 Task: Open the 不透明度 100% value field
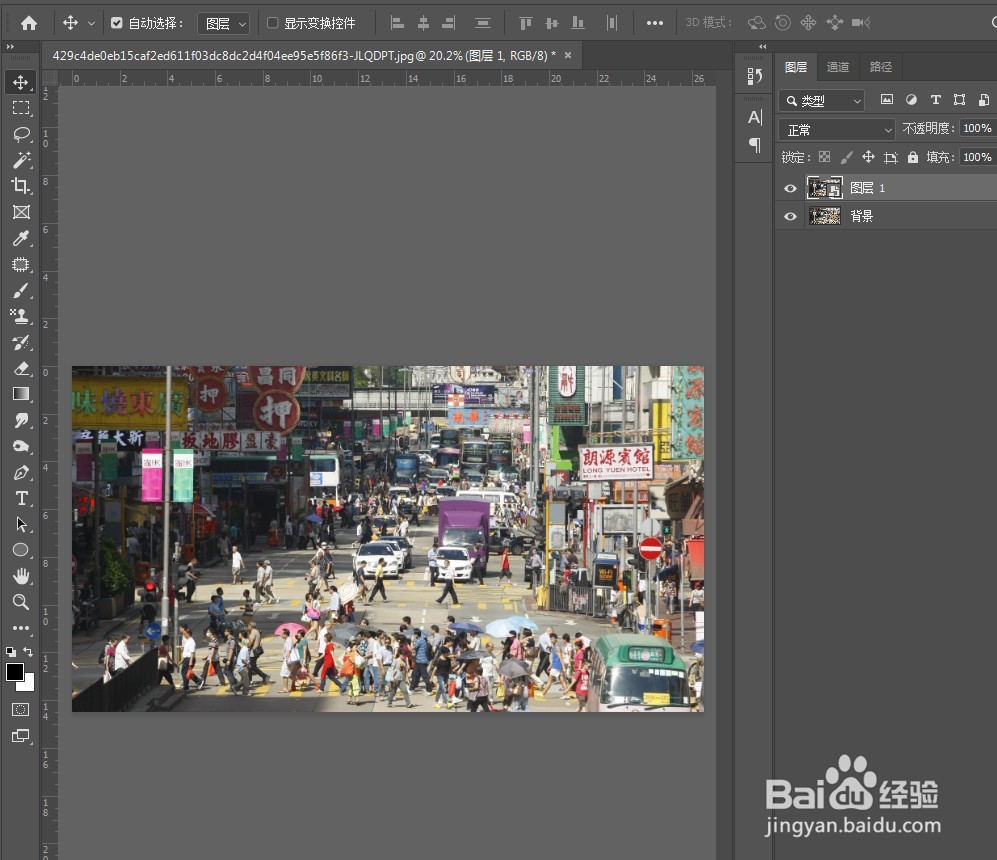[978, 128]
